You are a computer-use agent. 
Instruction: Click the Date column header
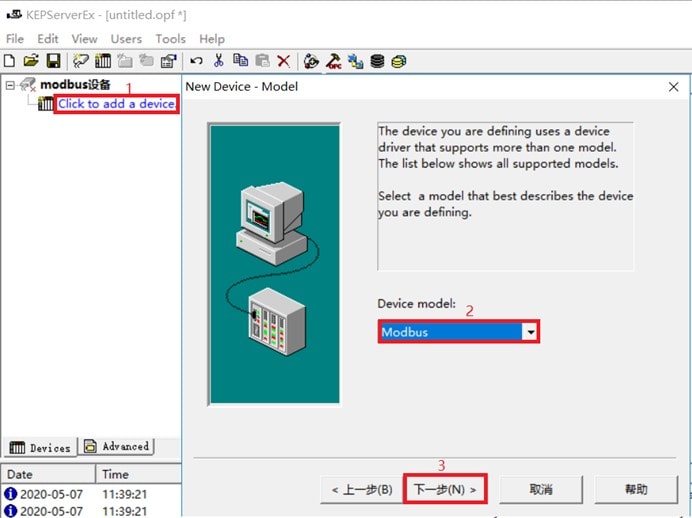coord(48,474)
